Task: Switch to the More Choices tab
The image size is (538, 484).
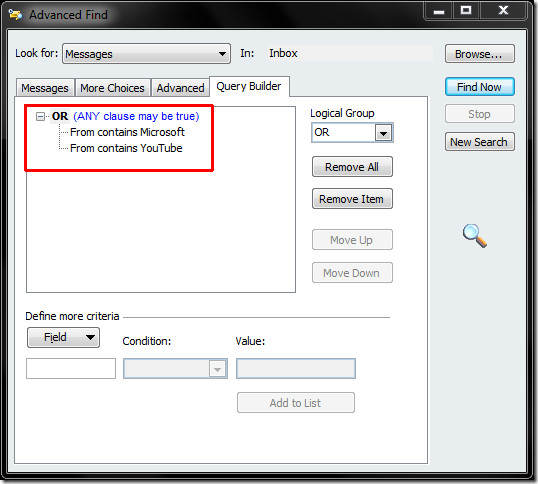Action: [112, 88]
